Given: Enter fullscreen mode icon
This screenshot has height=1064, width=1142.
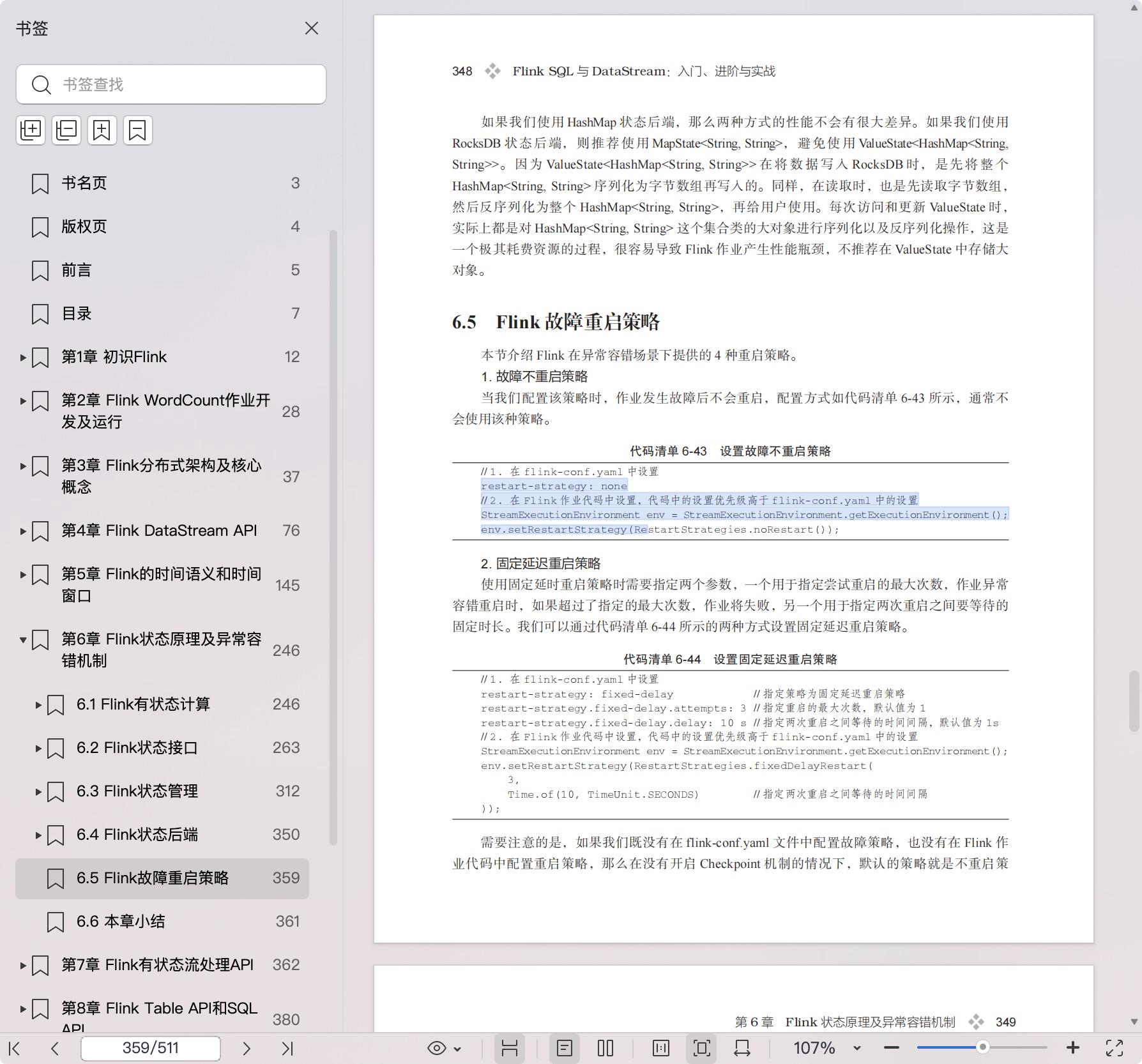Looking at the screenshot, I should click(x=1115, y=1048).
